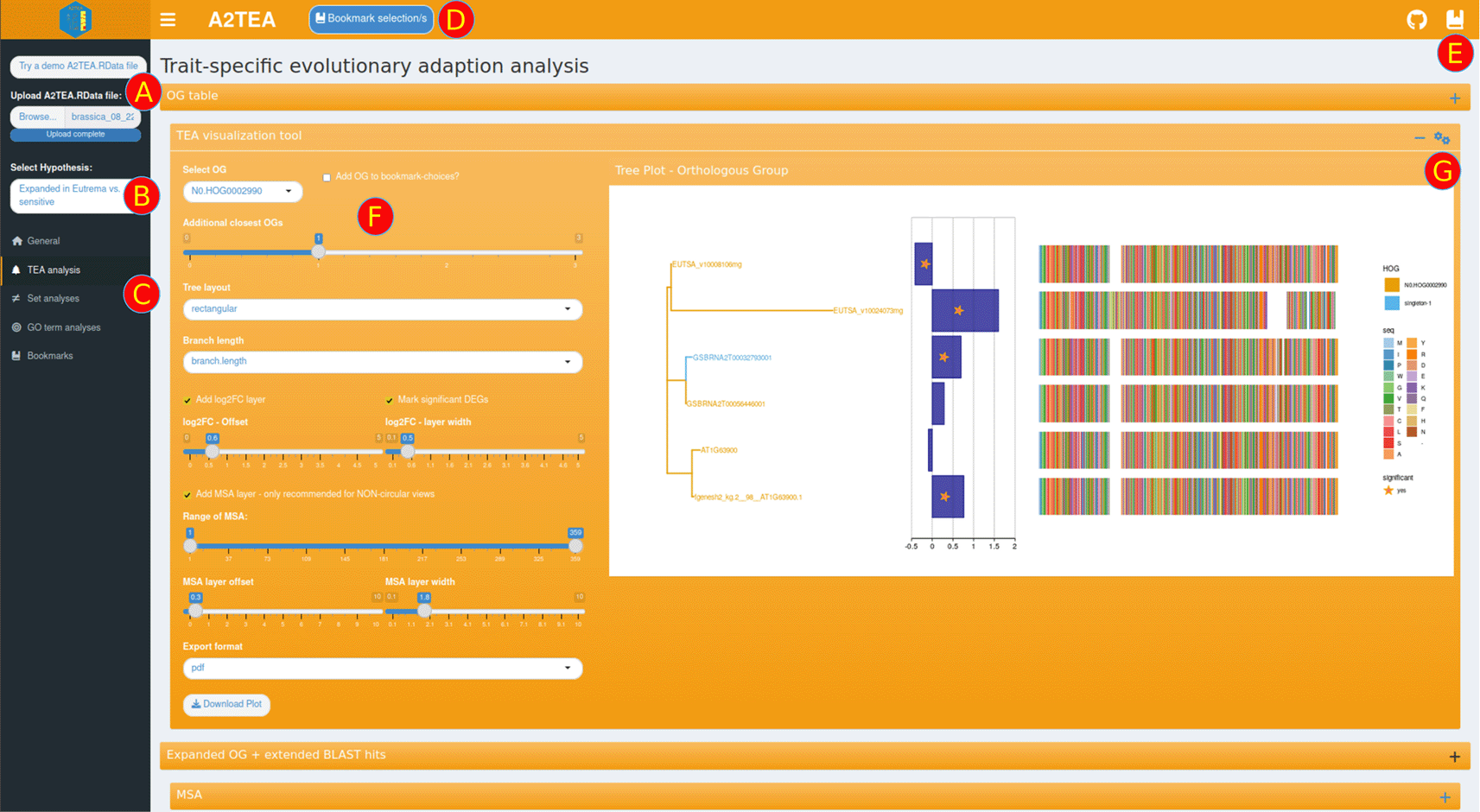Click the Additional closest OGs slider handle
The height and width of the screenshot is (812, 1480).
pos(318,252)
